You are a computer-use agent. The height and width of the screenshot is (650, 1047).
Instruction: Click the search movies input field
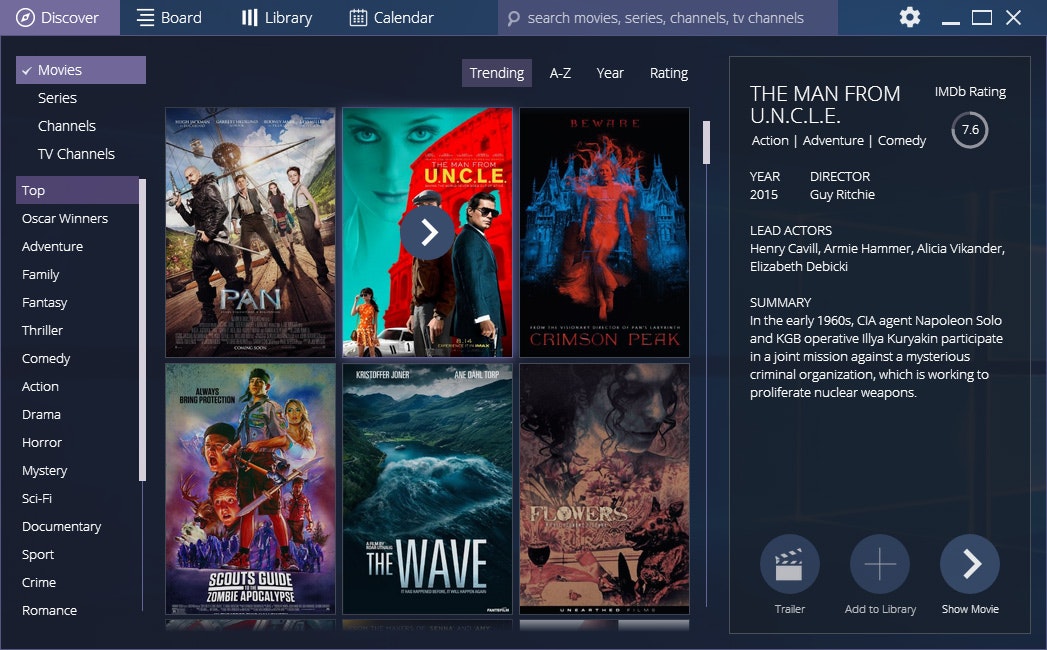point(668,18)
